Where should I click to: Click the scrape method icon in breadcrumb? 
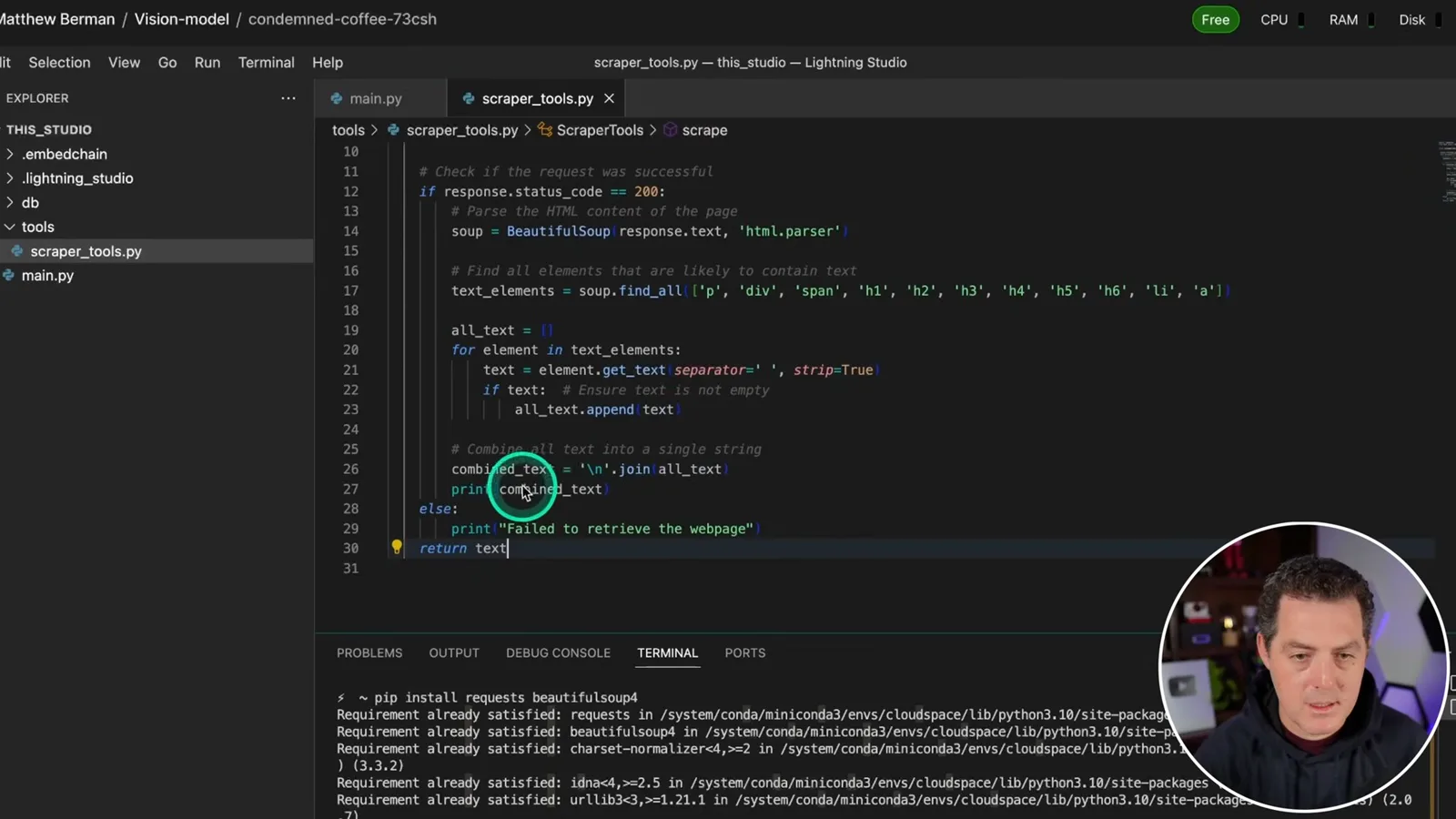point(671,130)
